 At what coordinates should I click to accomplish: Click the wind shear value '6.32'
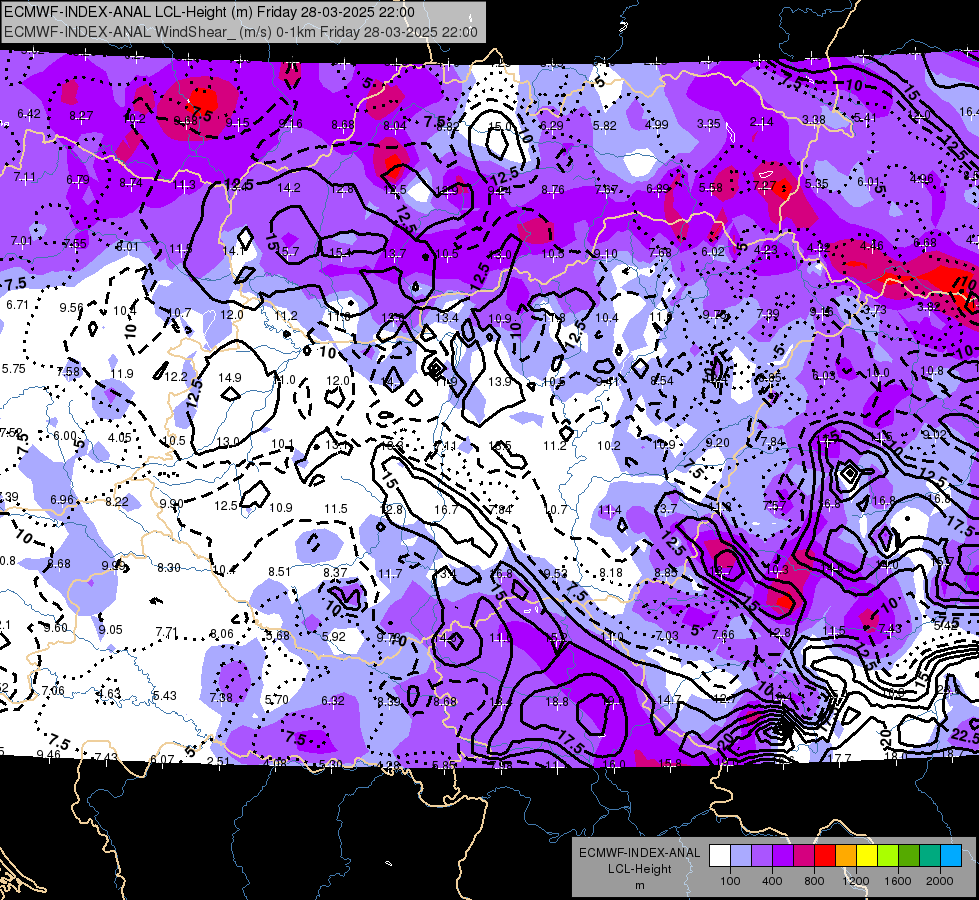click(333, 701)
